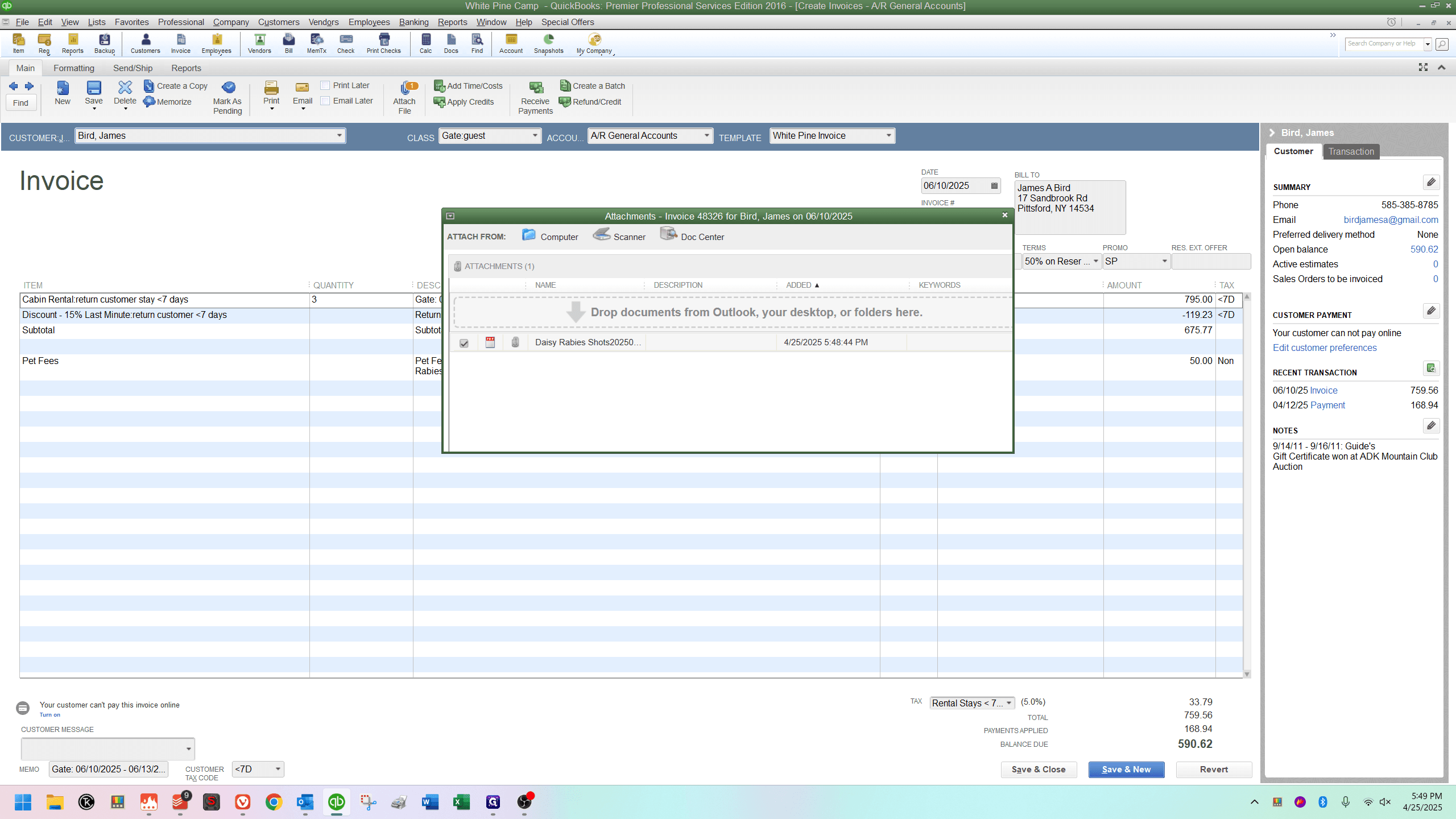
Task: Launch the Calc calculator icon
Action: 425,43
